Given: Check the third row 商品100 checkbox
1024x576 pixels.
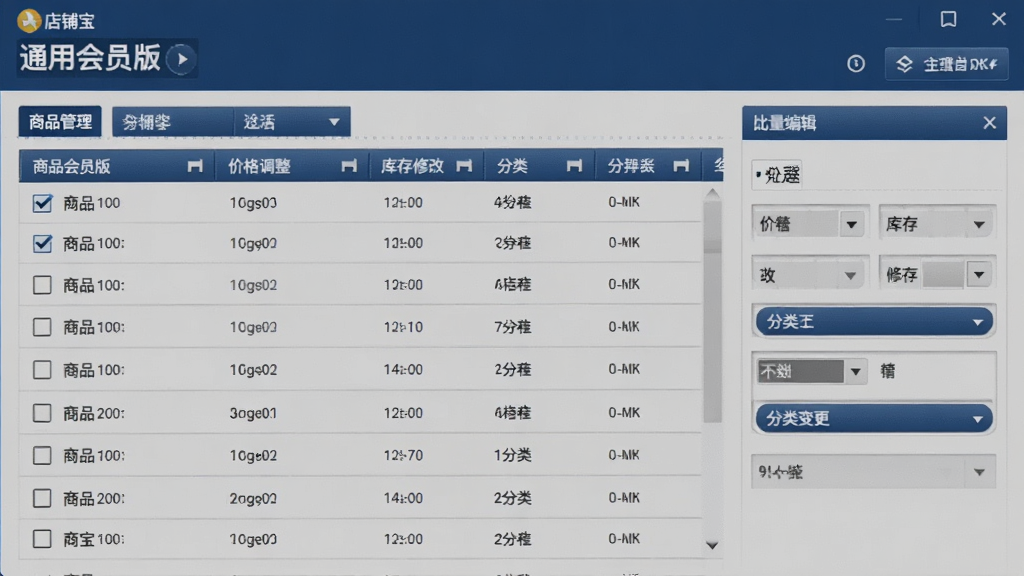Looking at the screenshot, I should click(42, 285).
